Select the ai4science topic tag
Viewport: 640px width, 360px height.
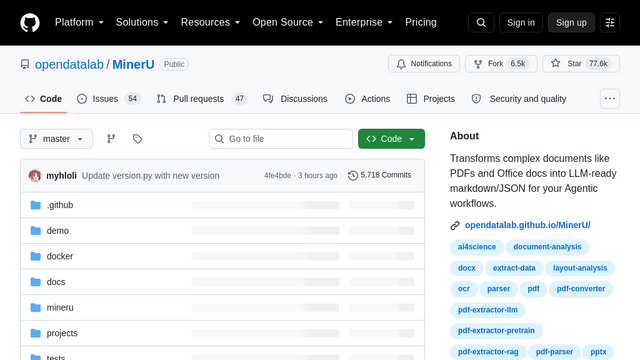click(477, 247)
